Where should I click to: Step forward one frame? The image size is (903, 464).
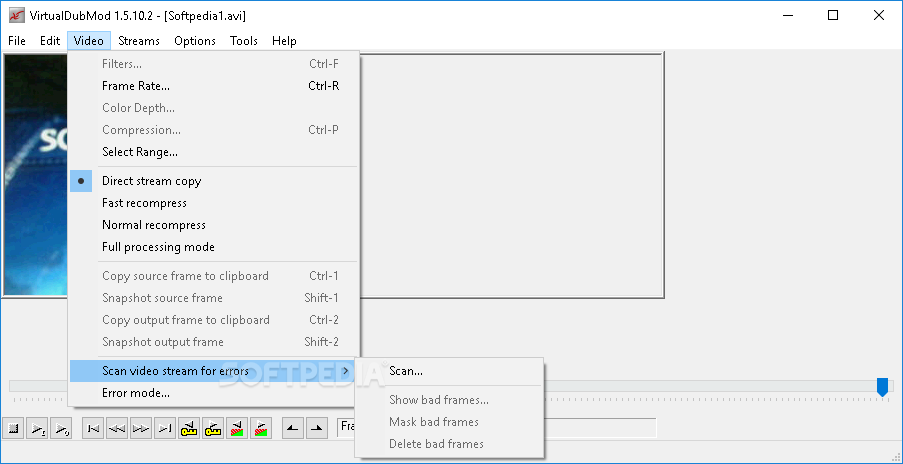tap(141, 428)
